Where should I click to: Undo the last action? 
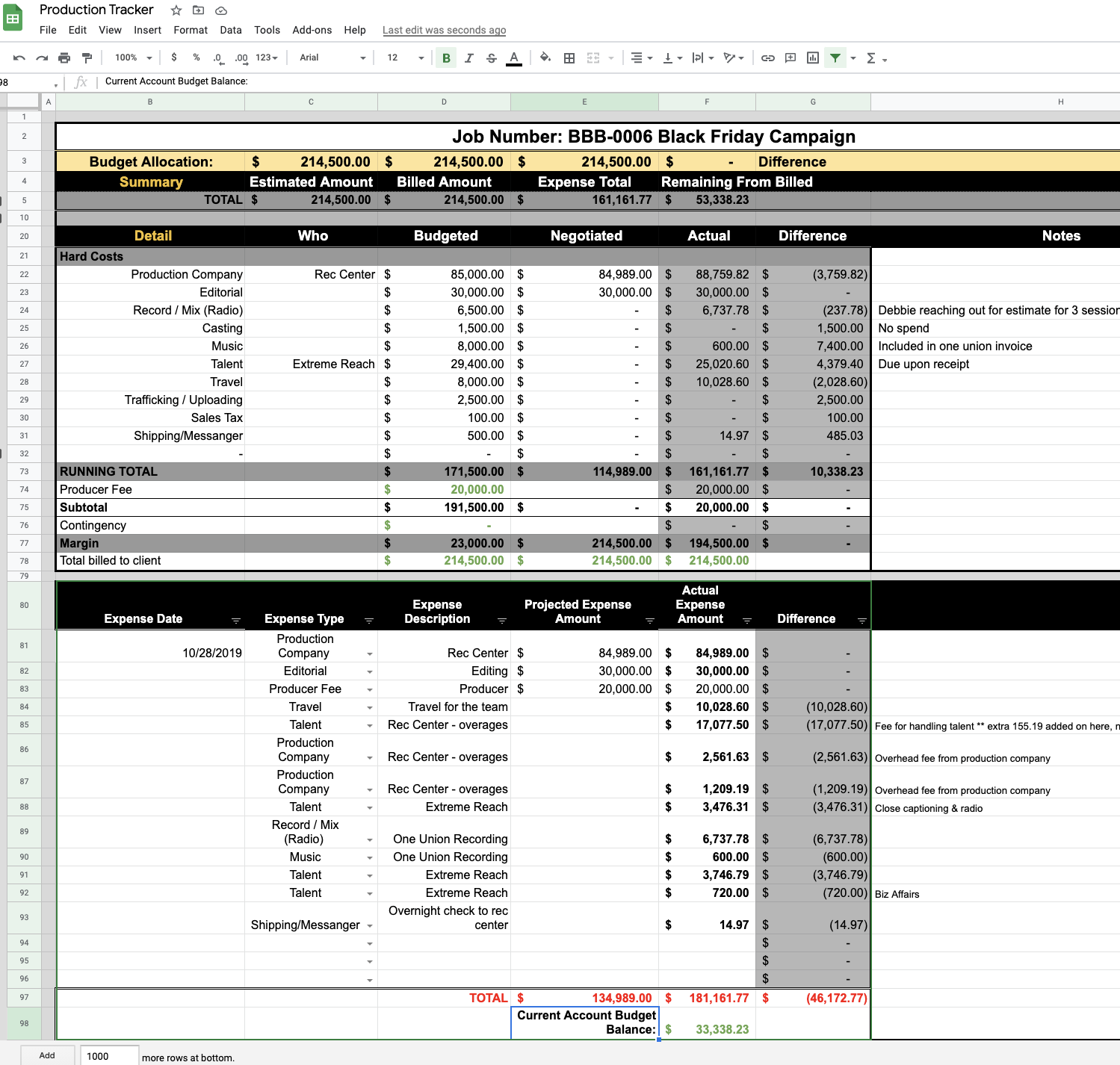(19, 58)
